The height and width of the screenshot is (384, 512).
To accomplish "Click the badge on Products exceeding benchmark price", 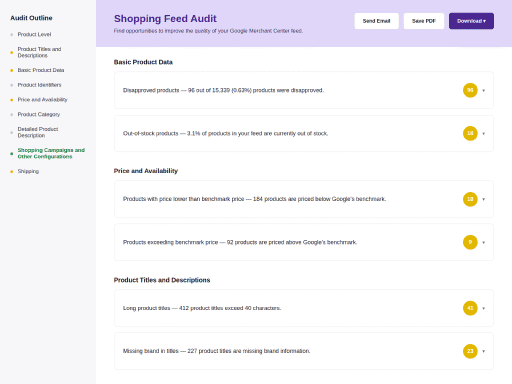I will pyautogui.click(x=470, y=242).
